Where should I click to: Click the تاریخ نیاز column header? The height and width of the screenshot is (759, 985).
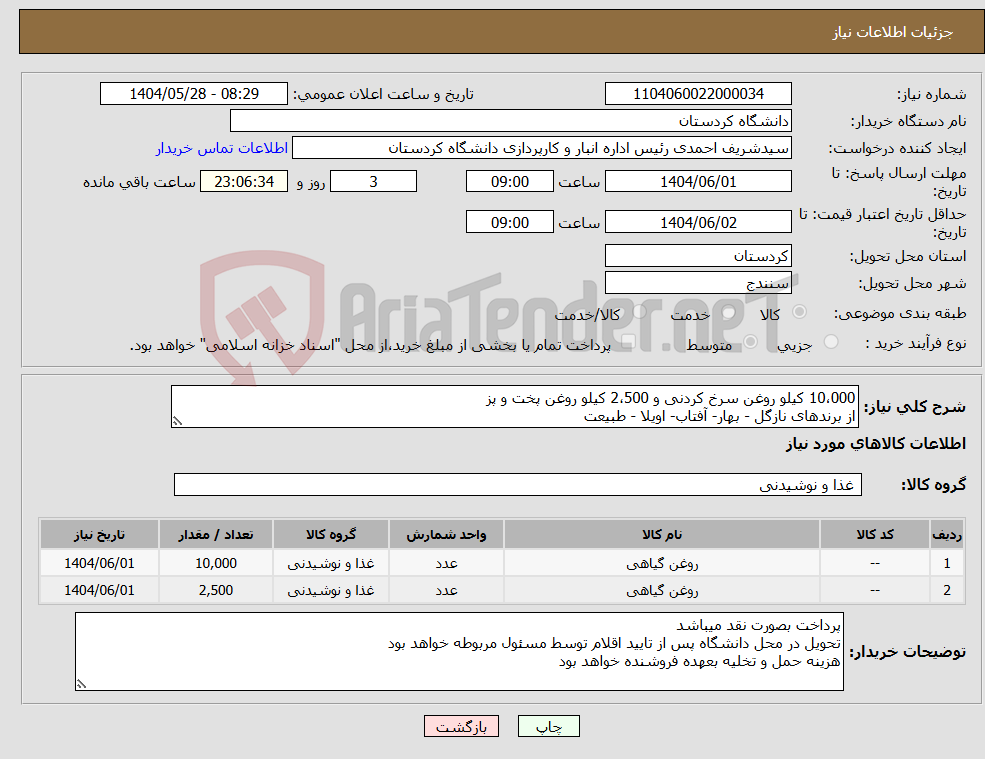tap(97, 534)
